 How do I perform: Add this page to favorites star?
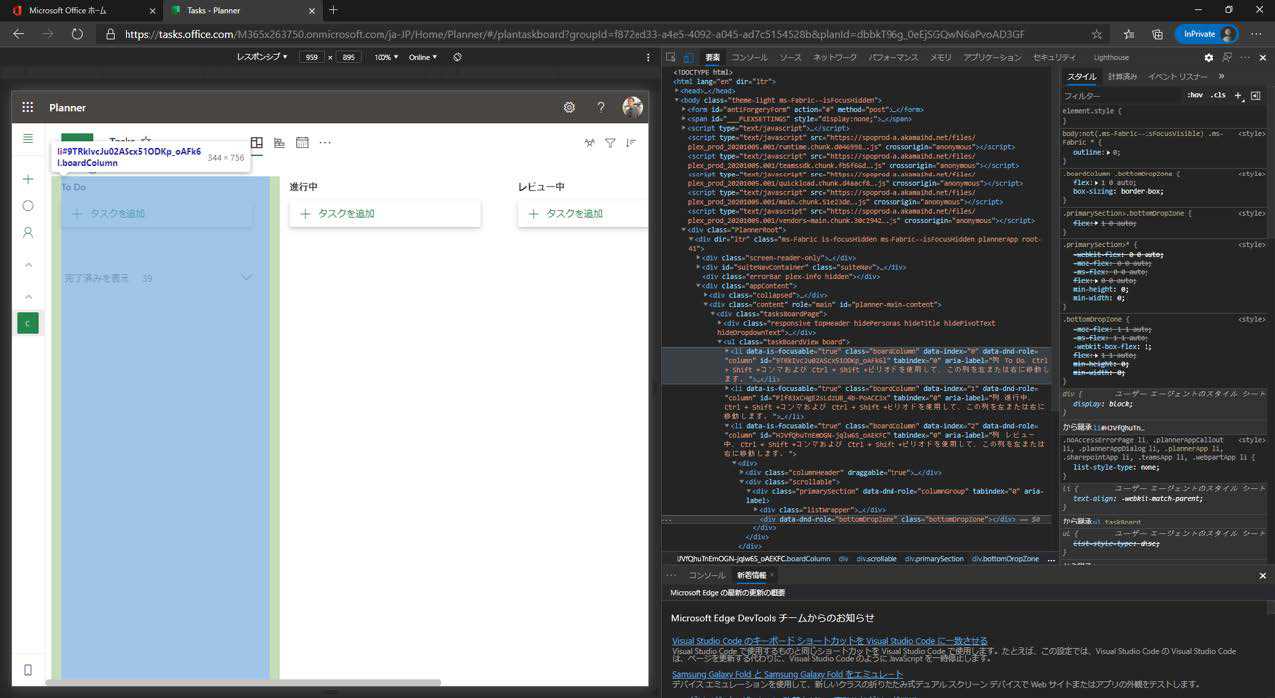[1097, 34]
